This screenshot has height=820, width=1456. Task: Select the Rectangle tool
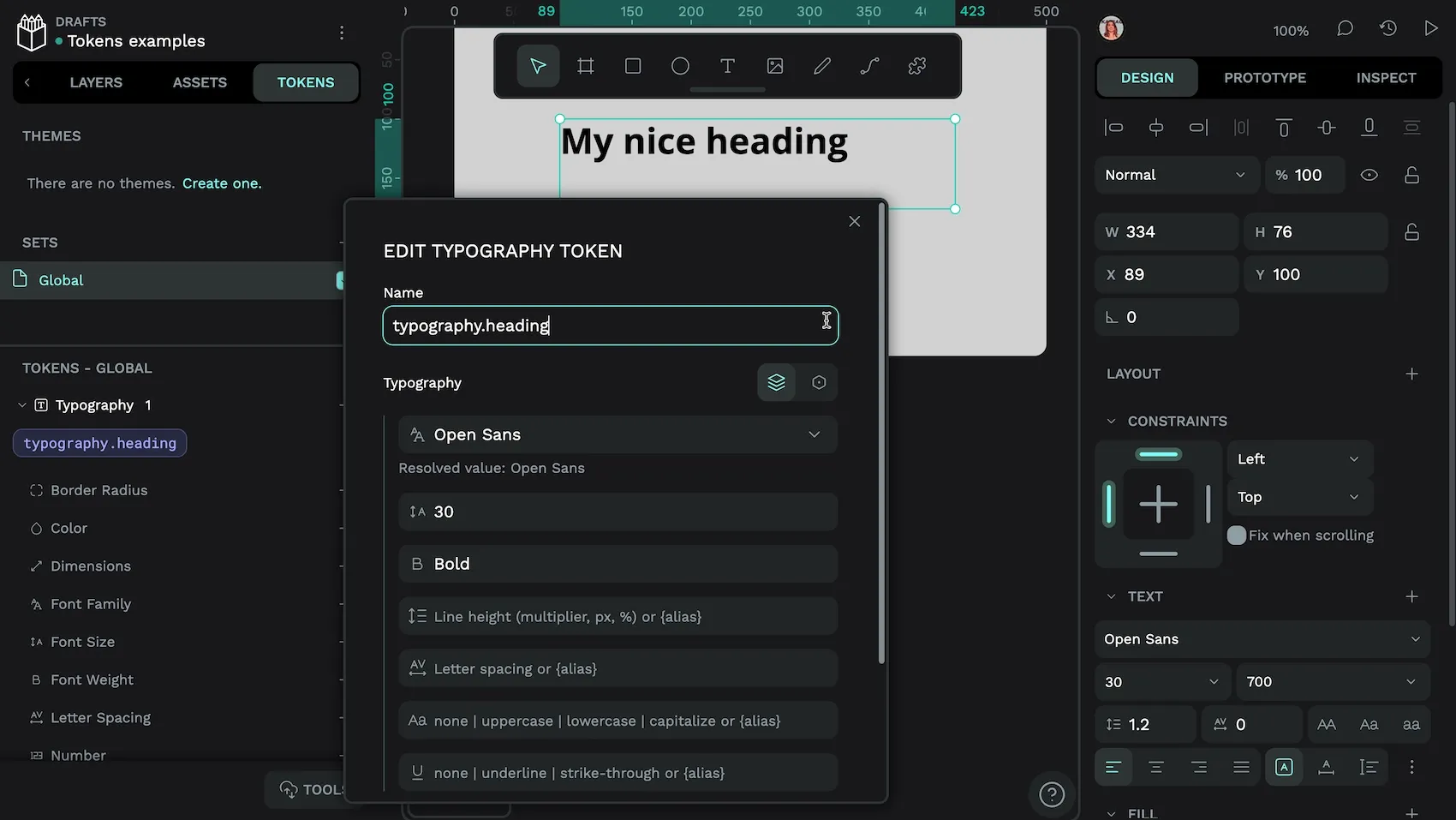[633, 66]
